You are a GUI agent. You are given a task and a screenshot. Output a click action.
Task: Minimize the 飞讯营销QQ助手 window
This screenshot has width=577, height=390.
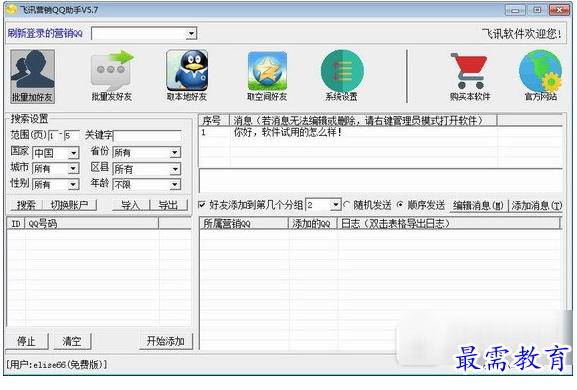coord(515,10)
